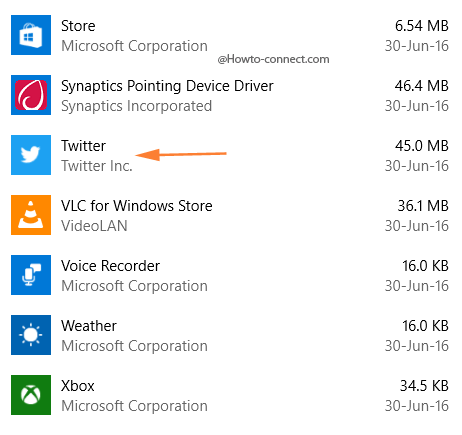Click the Voice Recorder microphone icon

[31, 275]
